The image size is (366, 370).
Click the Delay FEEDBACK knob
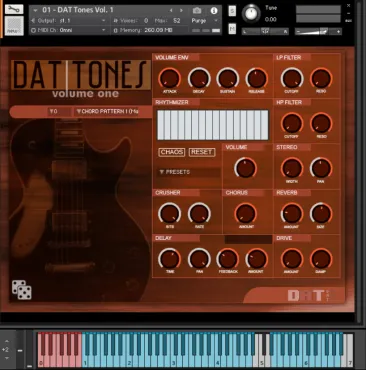coord(228,259)
